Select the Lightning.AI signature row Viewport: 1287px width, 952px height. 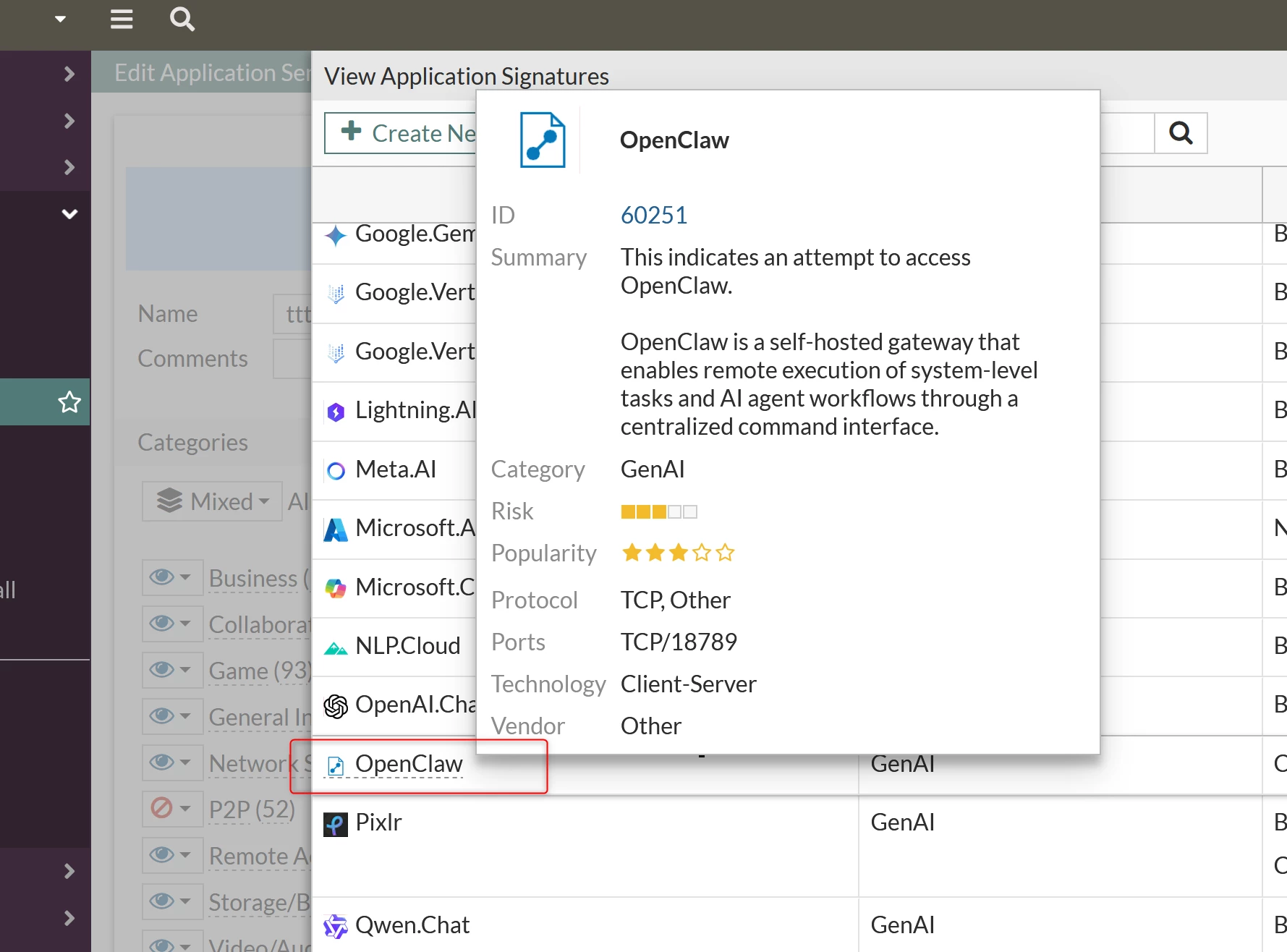click(x=415, y=410)
